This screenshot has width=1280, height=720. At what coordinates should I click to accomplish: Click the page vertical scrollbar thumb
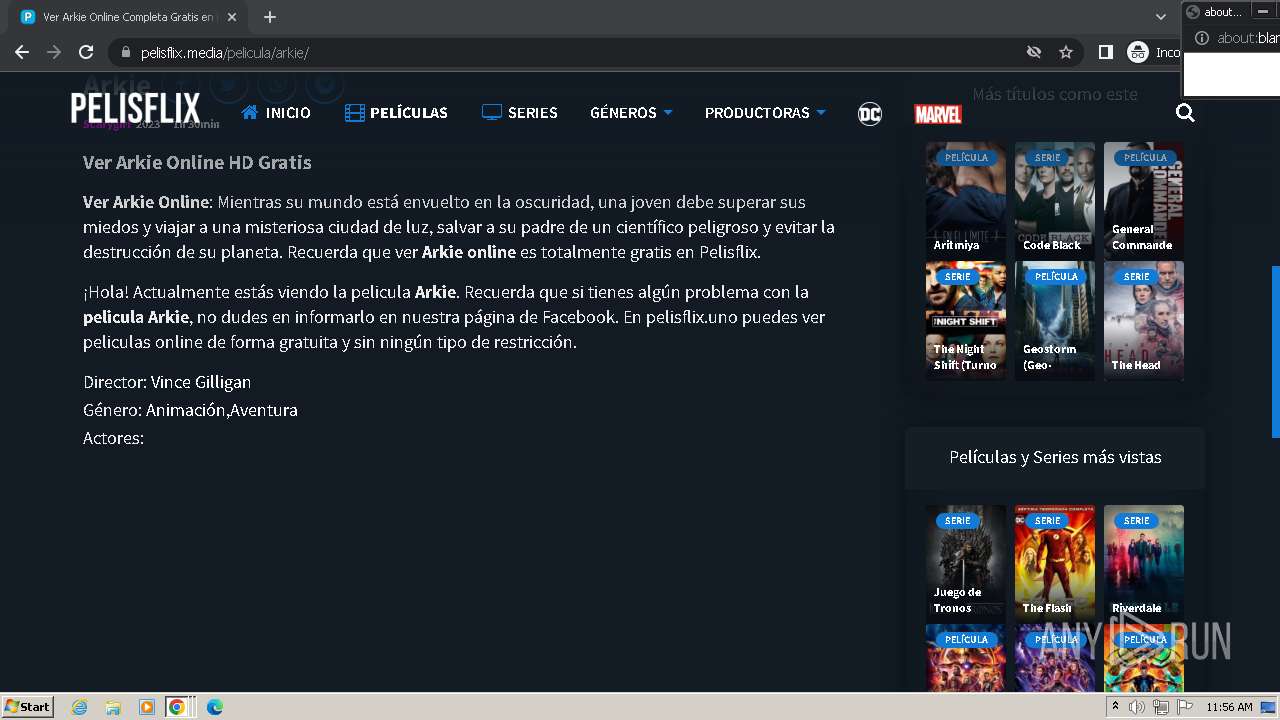click(x=1275, y=352)
